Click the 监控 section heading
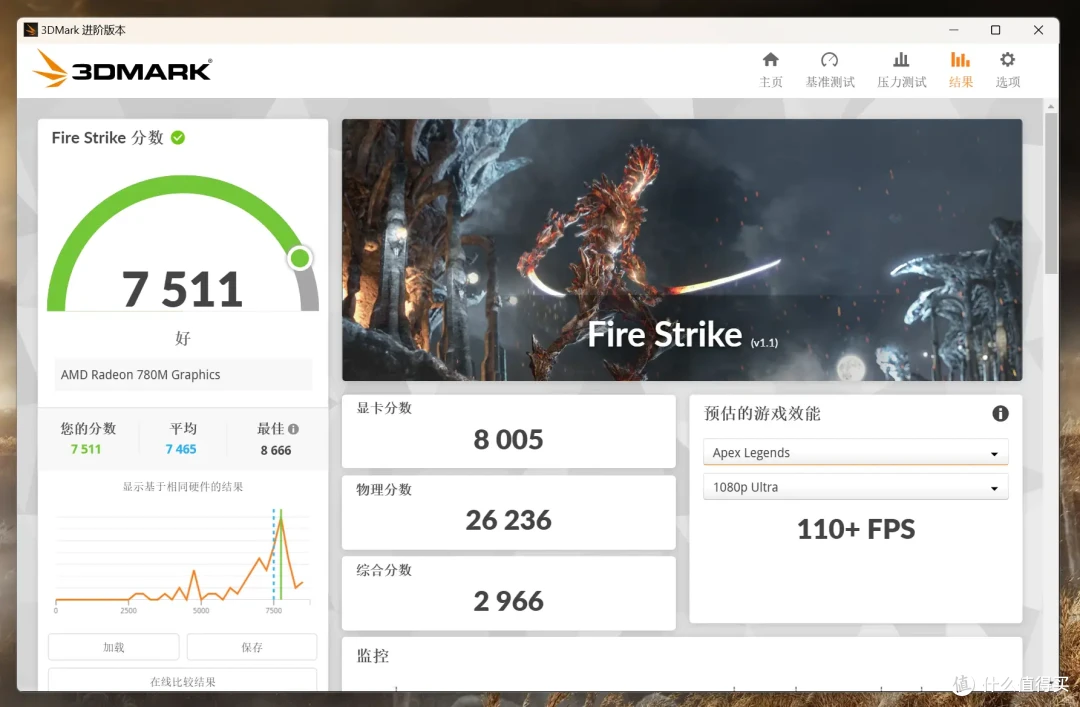The image size is (1080, 707). point(373,656)
